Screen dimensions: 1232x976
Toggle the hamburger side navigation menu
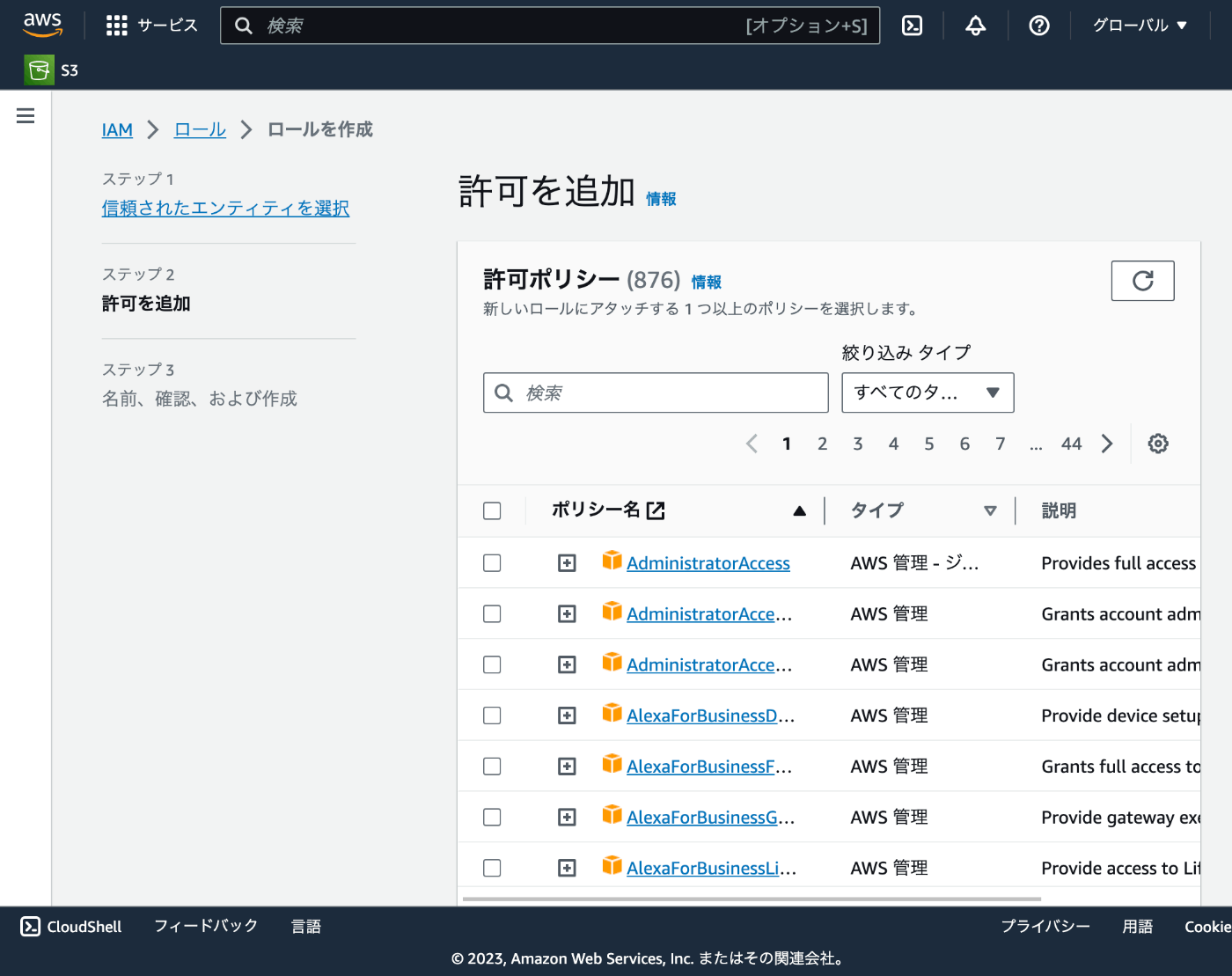coord(26,116)
